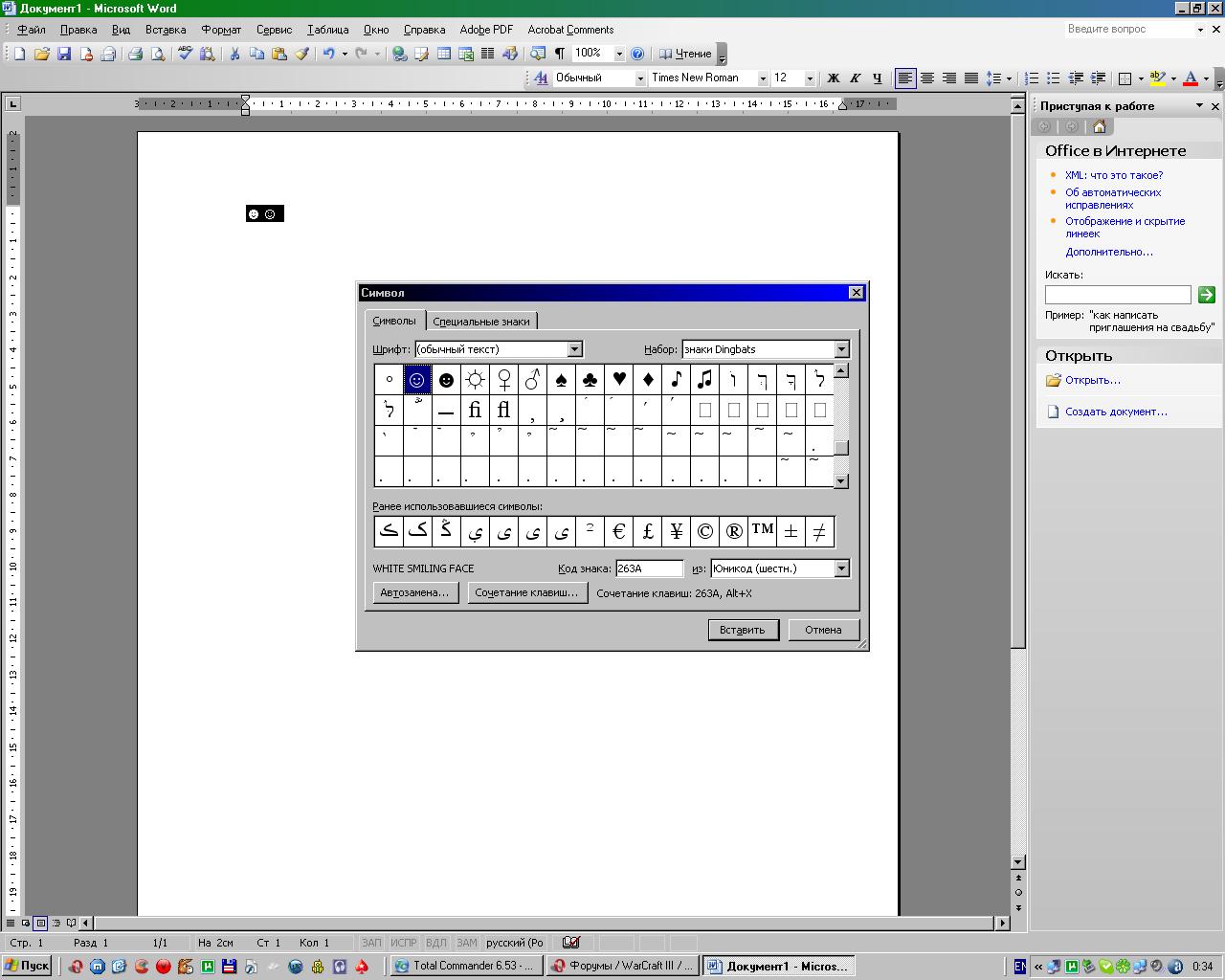Viewport: 1225px width, 980px height.
Task: Toggle italic formatting (К)
Action: [x=855, y=78]
